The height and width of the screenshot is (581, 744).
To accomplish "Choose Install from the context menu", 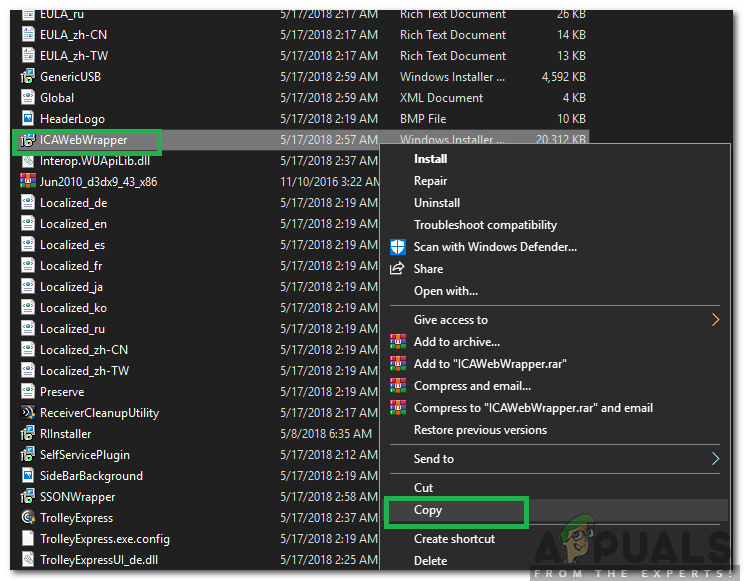I will pos(430,159).
